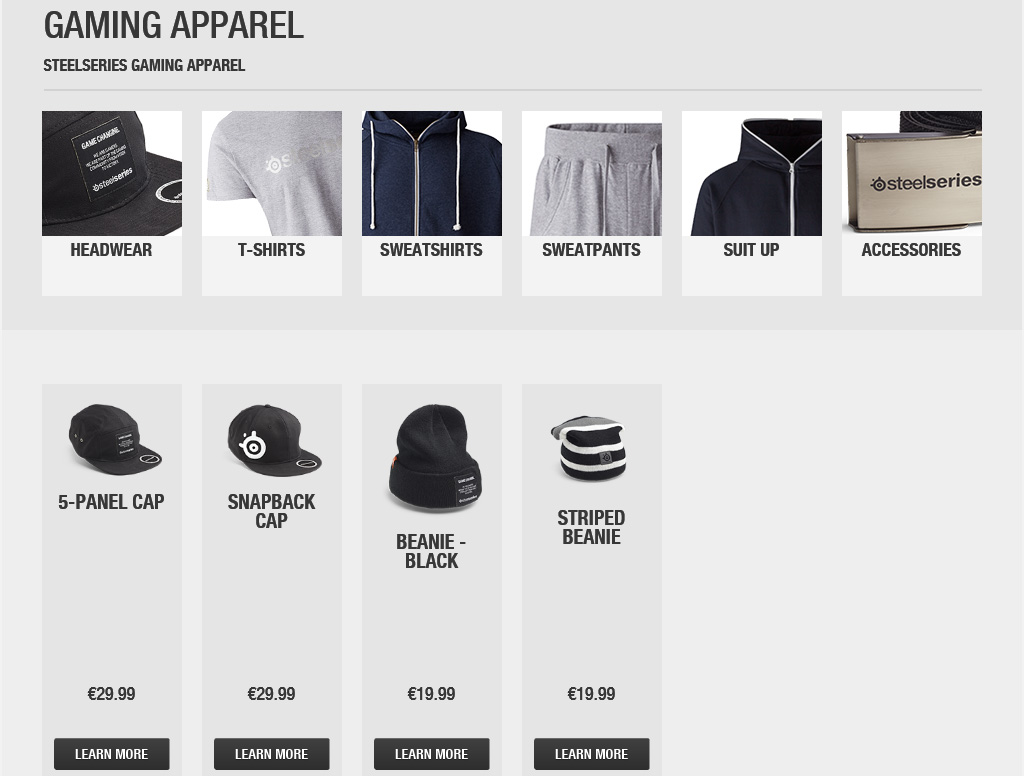Select the Headwear category label
The height and width of the screenshot is (776, 1024).
point(111,250)
